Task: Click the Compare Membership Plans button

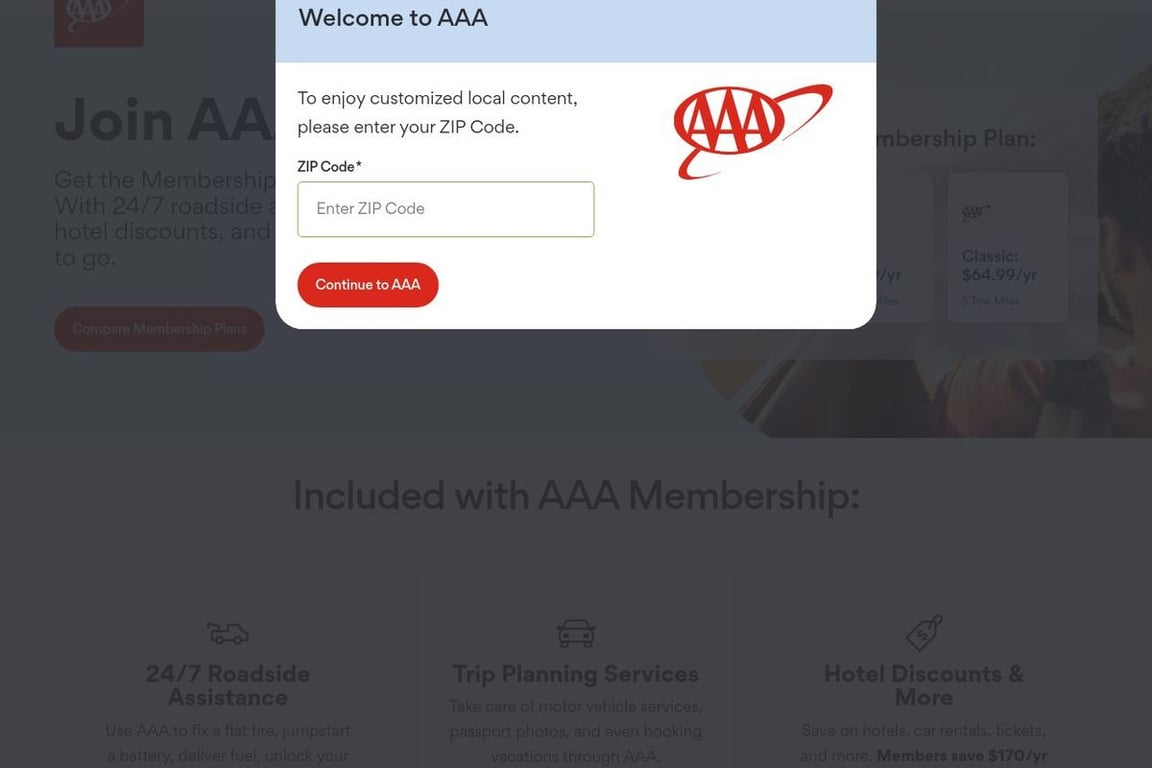Action: (x=159, y=328)
